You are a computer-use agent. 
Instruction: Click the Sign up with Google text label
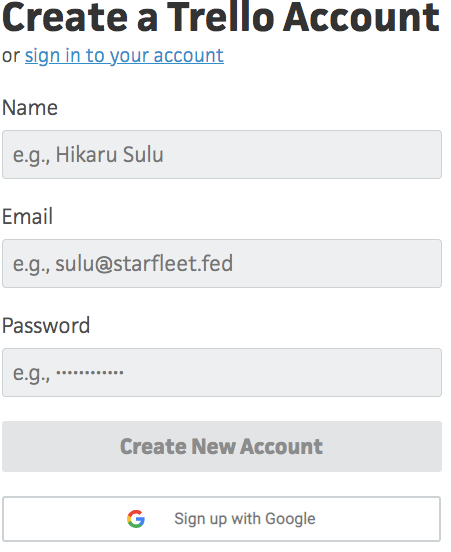(245, 519)
